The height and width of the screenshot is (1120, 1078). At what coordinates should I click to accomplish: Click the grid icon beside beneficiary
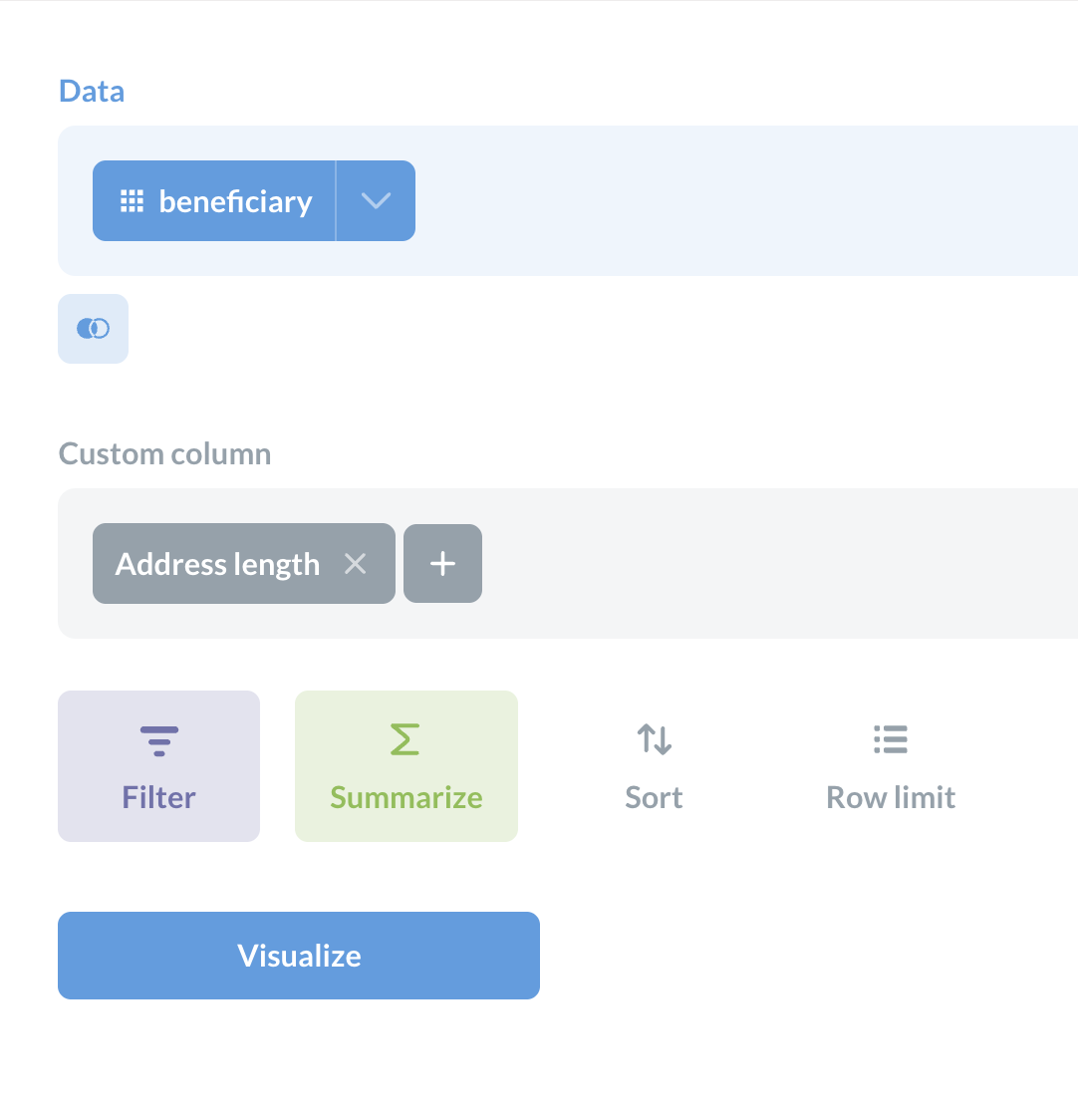(x=132, y=201)
